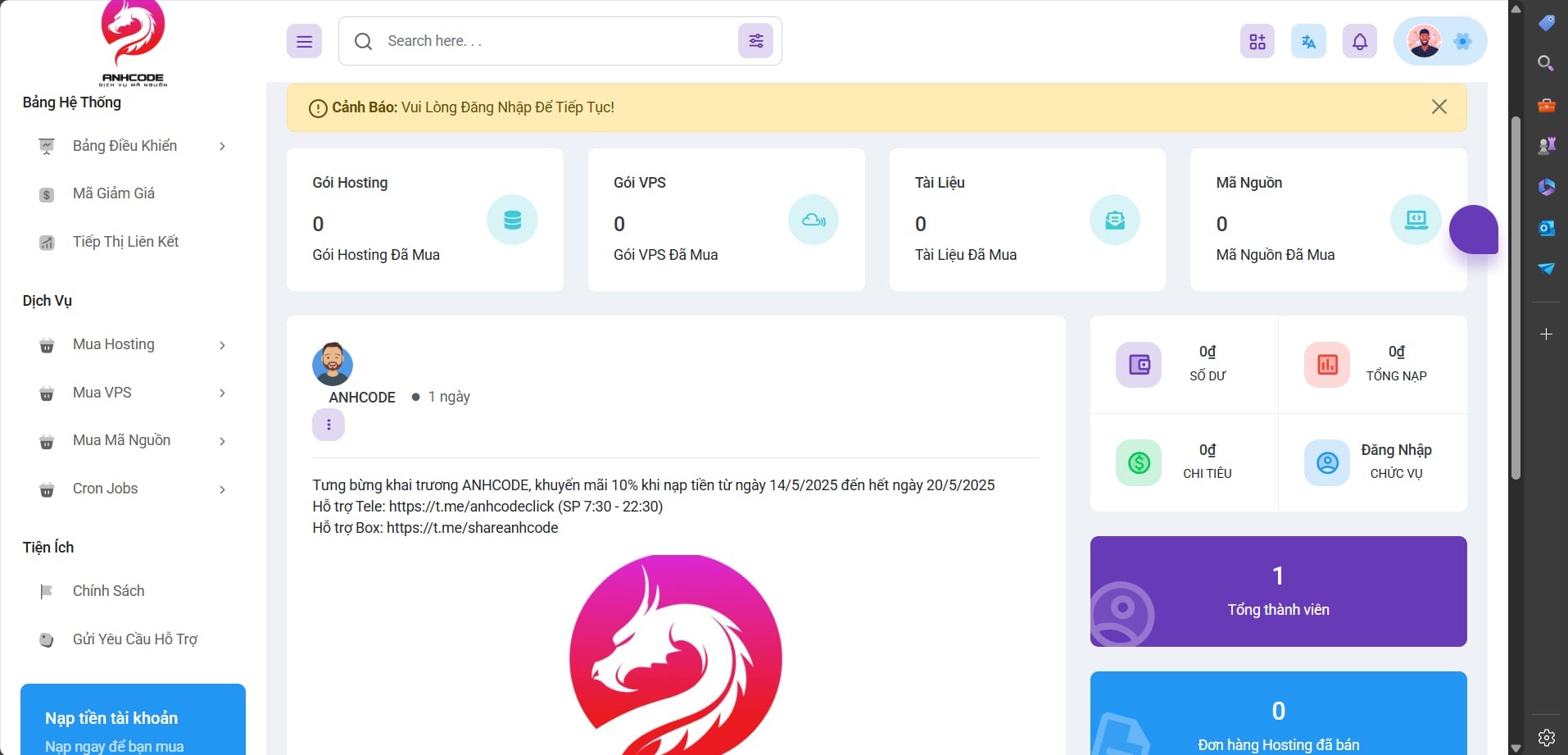Open the notifications bell
This screenshot has height=755, width=1568.
tap(1360, 41)
